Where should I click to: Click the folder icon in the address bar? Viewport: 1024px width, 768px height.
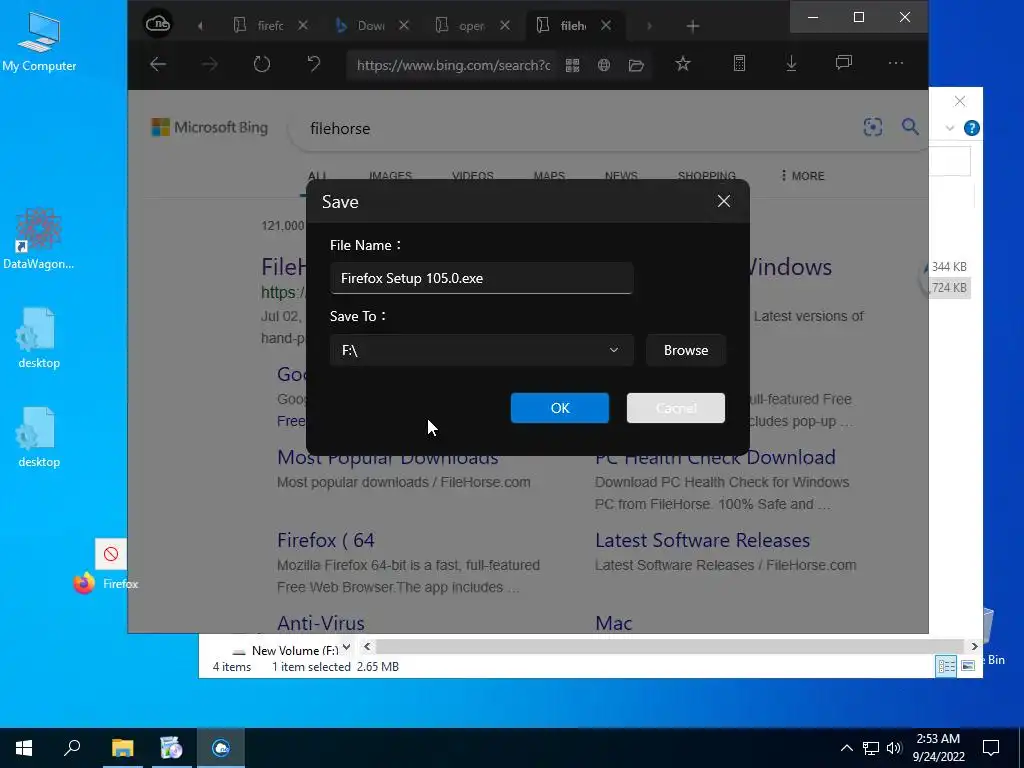[x=636, y=65]
